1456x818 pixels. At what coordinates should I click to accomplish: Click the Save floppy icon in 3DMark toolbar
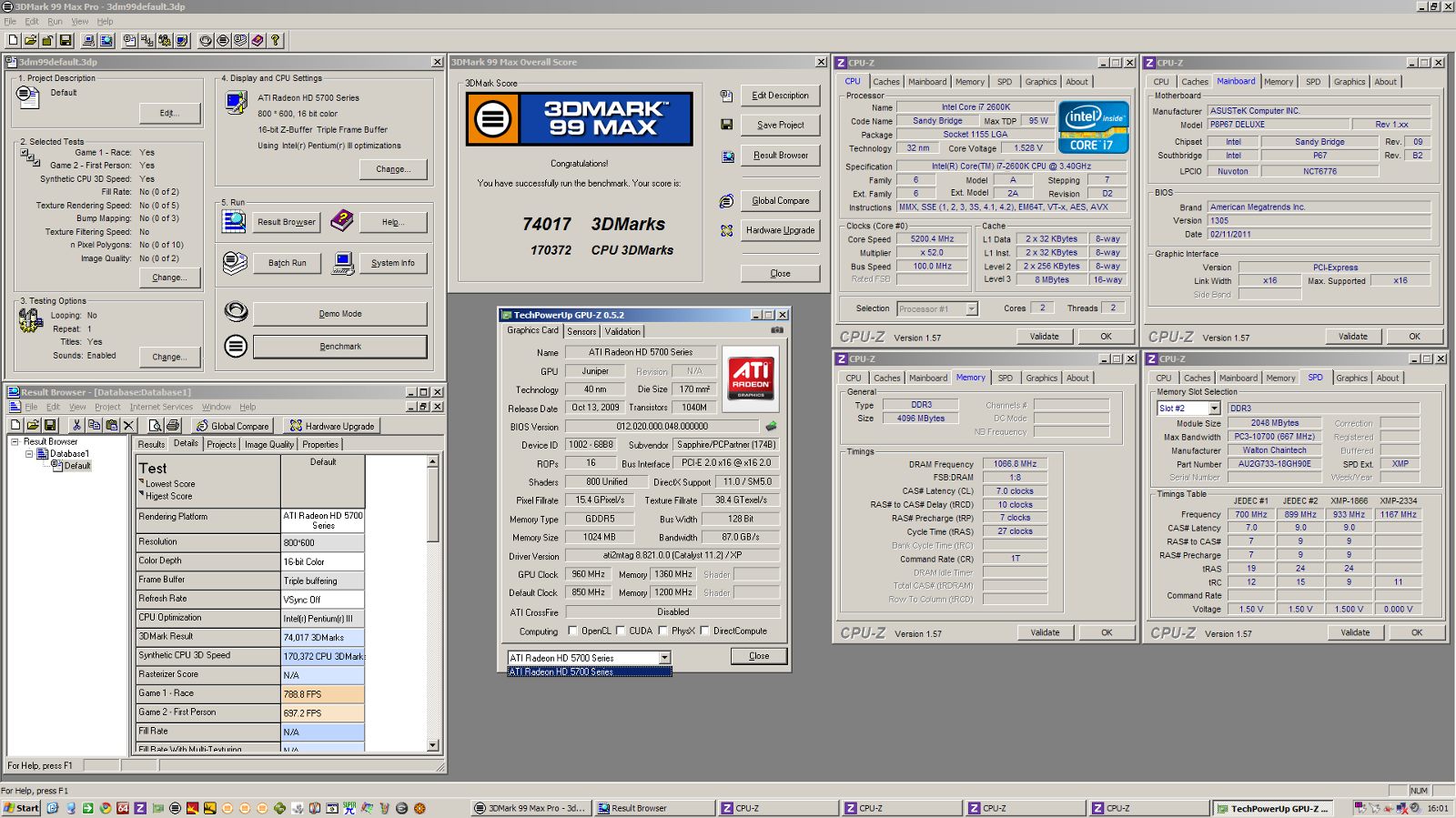[x=66, y=40]
